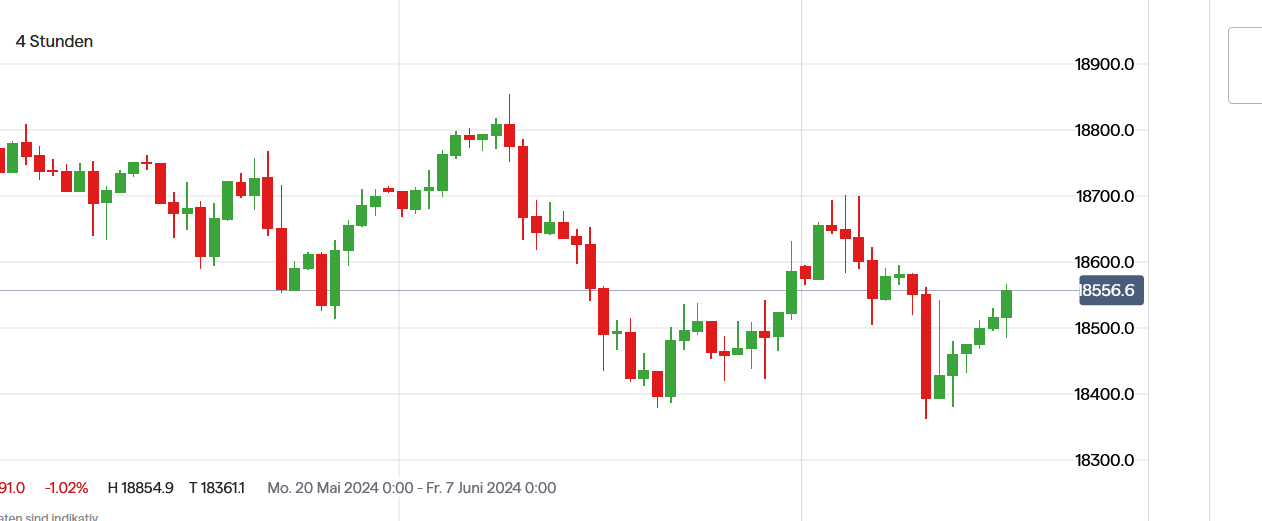The width and height of the screenshot is (1262, 521).
Task: Click the 'sind indikativ' disclaimer text
Action: 50,516
